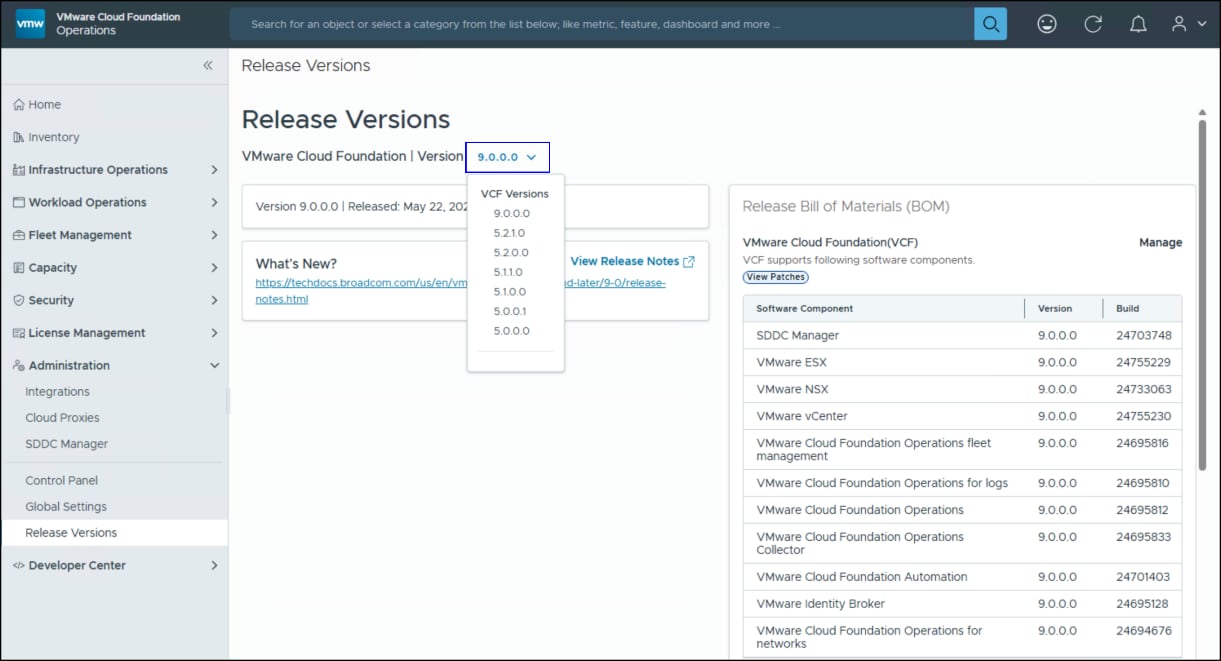
Task: Expand License Management chevron
Action: (x=214, y=333)
